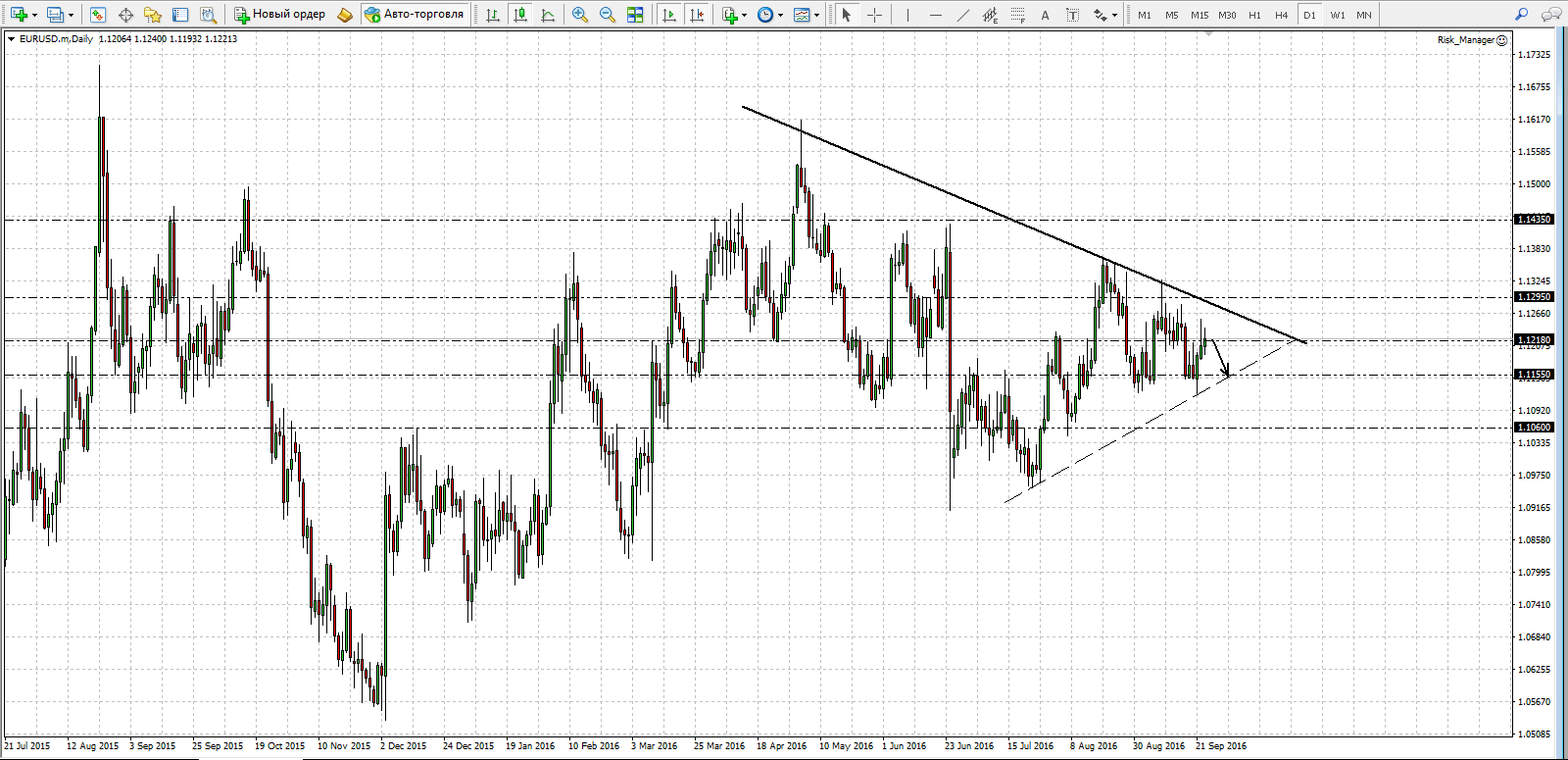1568x760 pixels.
Task: Click the small arrow before EURUSD.m,Daily
Action: pyautogui.click(x=11, y=39)
